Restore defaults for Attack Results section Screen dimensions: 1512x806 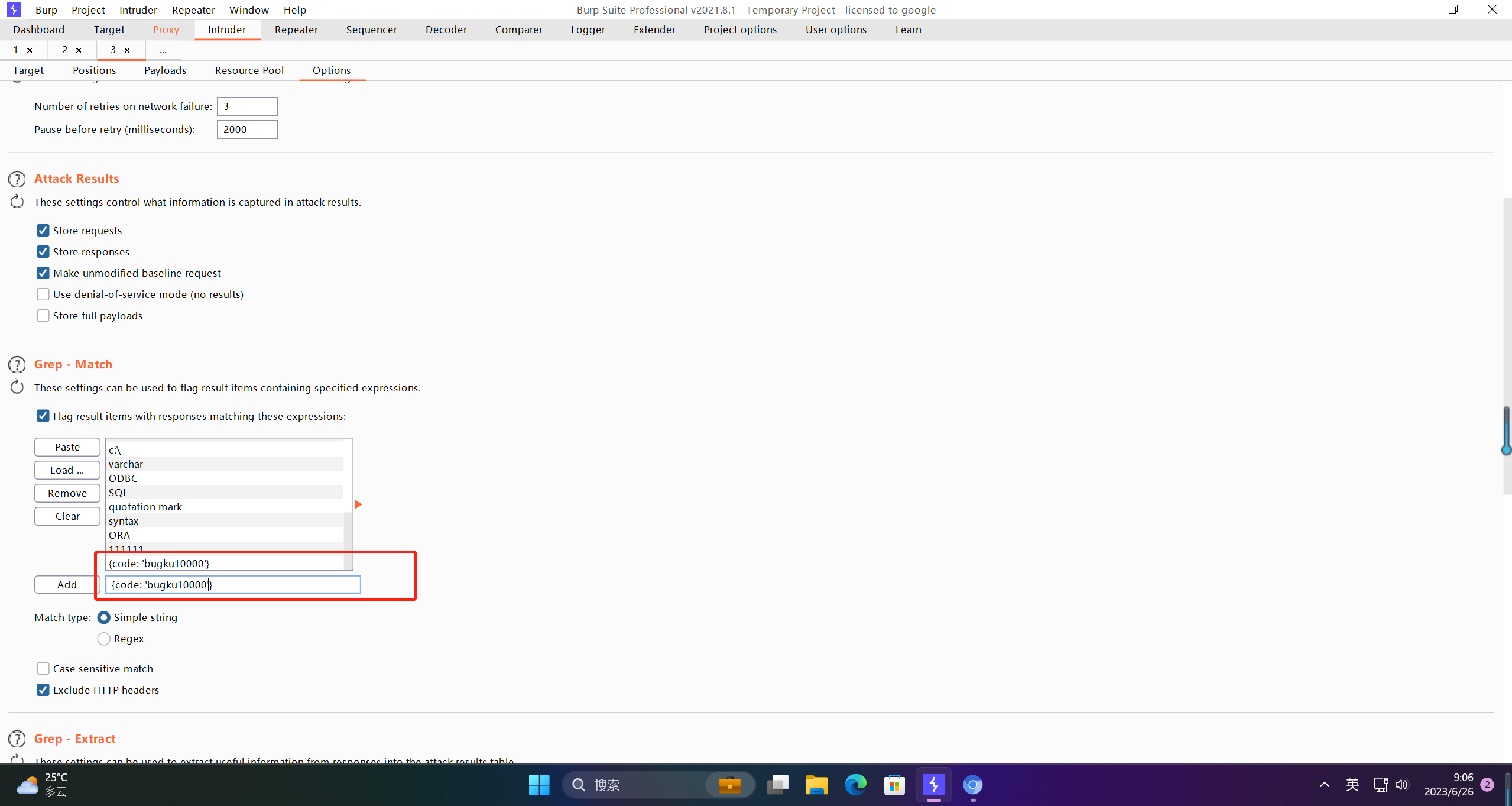pyautogui.click(x=17, y=202)
